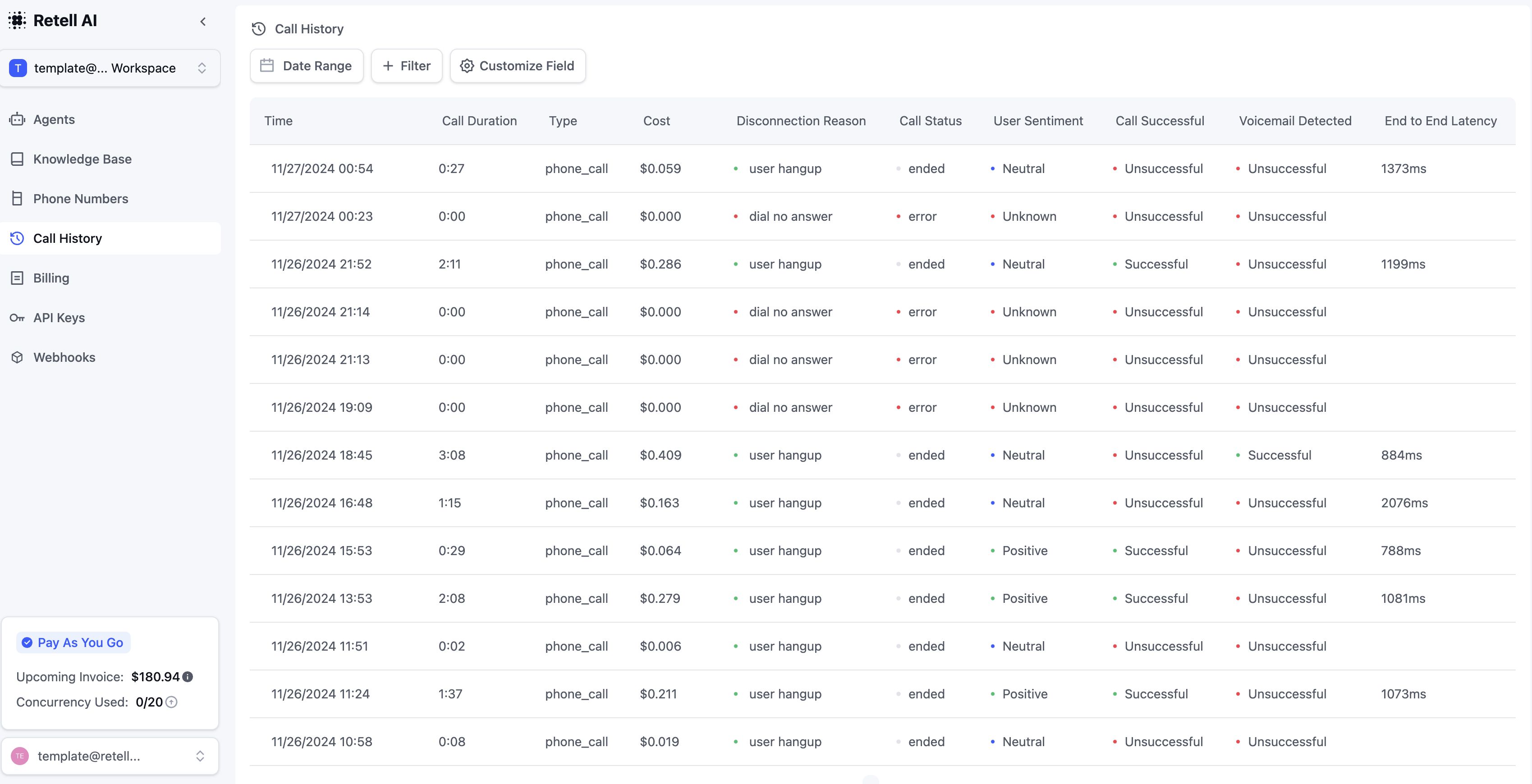Click the plus icon on Filter button
Screen dimensions: 1532x784
tap(388, 66)
